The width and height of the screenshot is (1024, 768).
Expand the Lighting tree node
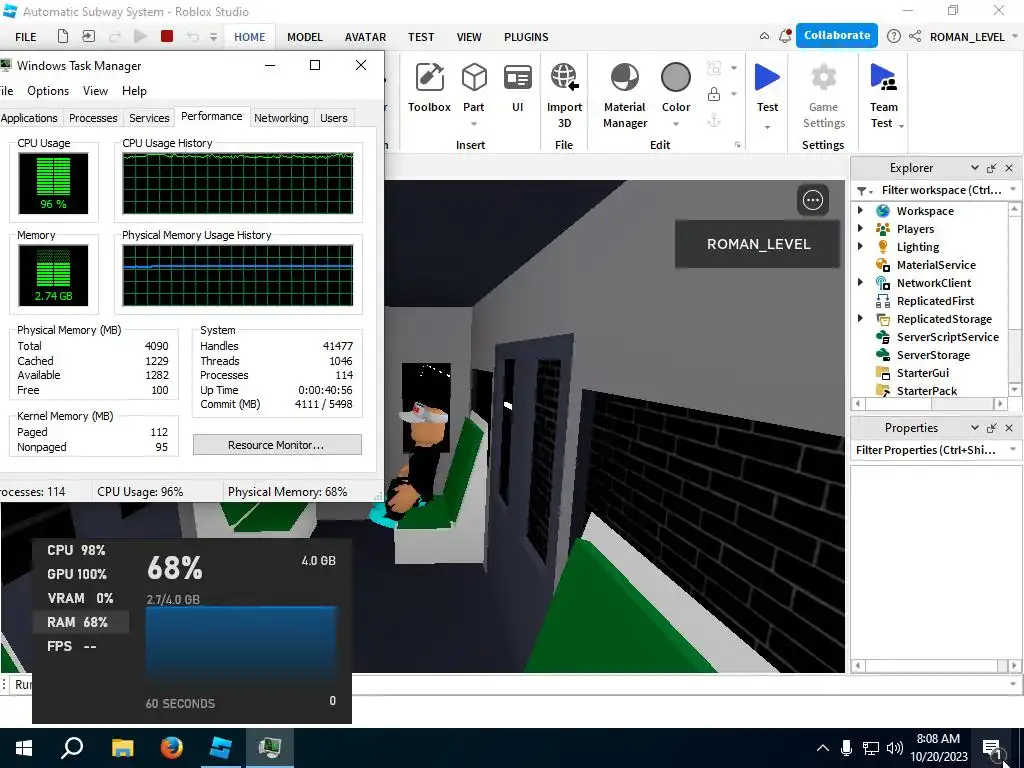(x=860, y=246)
